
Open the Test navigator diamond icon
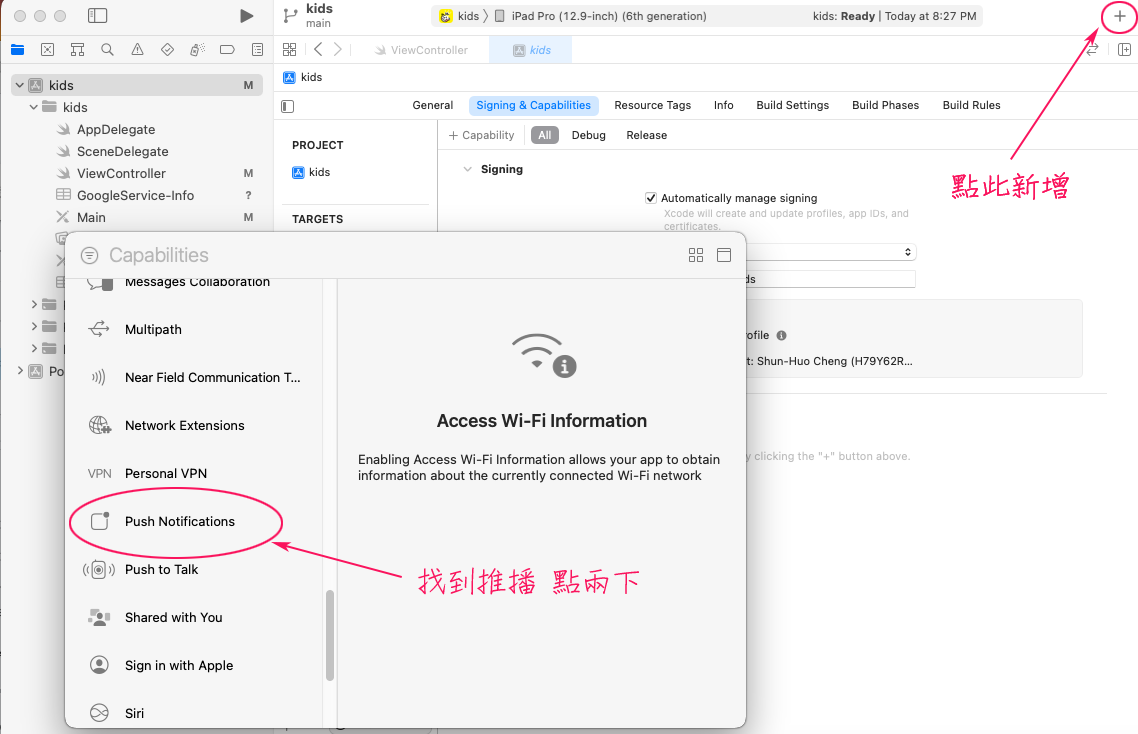pos(167,49)
